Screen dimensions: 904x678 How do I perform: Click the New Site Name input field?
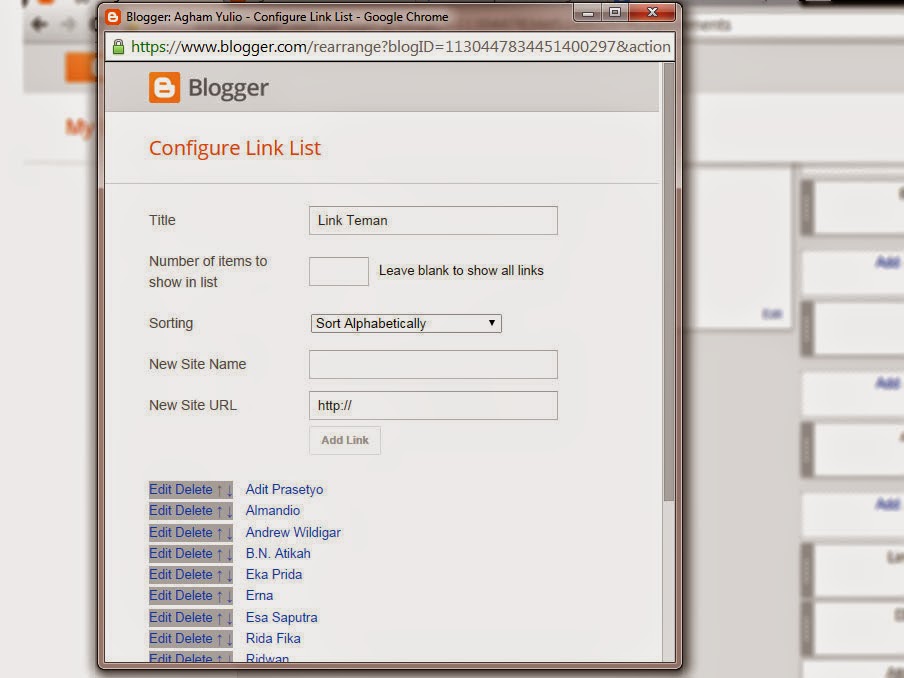[433, 364]
